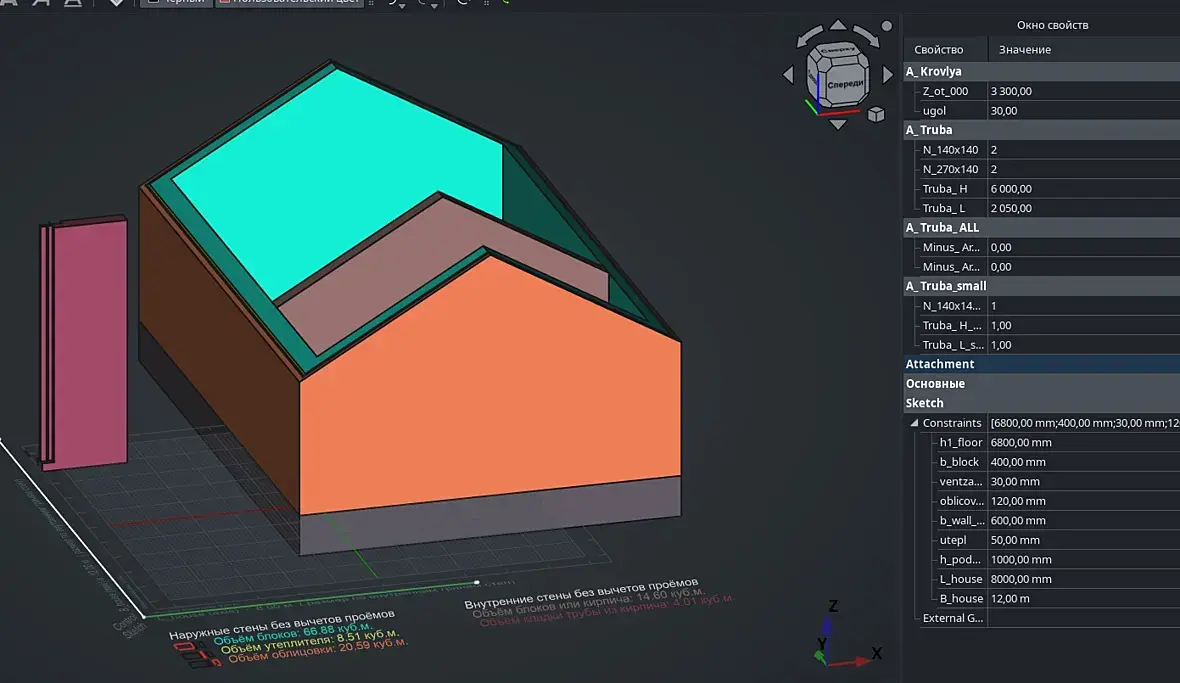Edit the L_house value 8000,00 mm
1180x683 pixels.
click(x=1084, y=579)
